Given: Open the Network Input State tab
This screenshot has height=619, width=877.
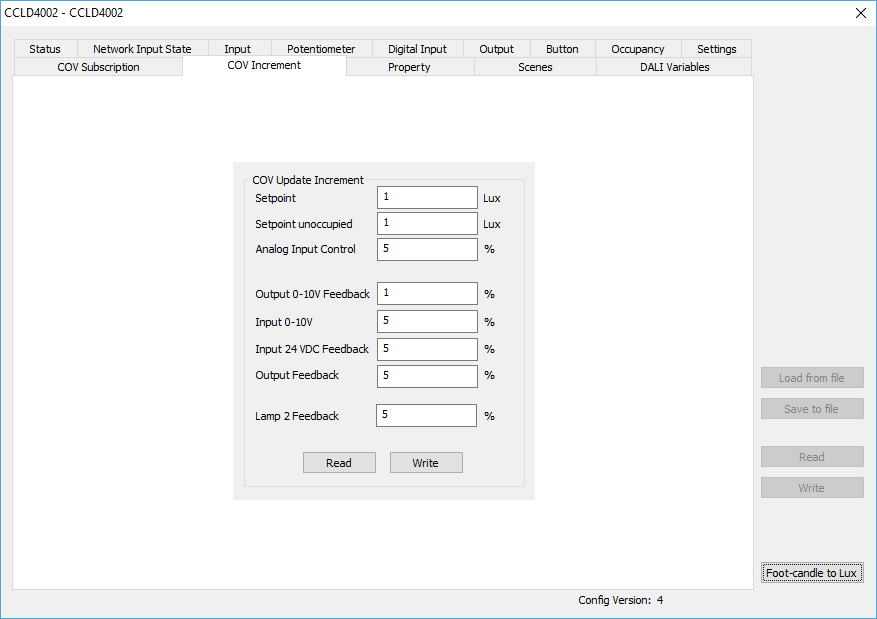Looking at the screenshot, I should point(142,49).
